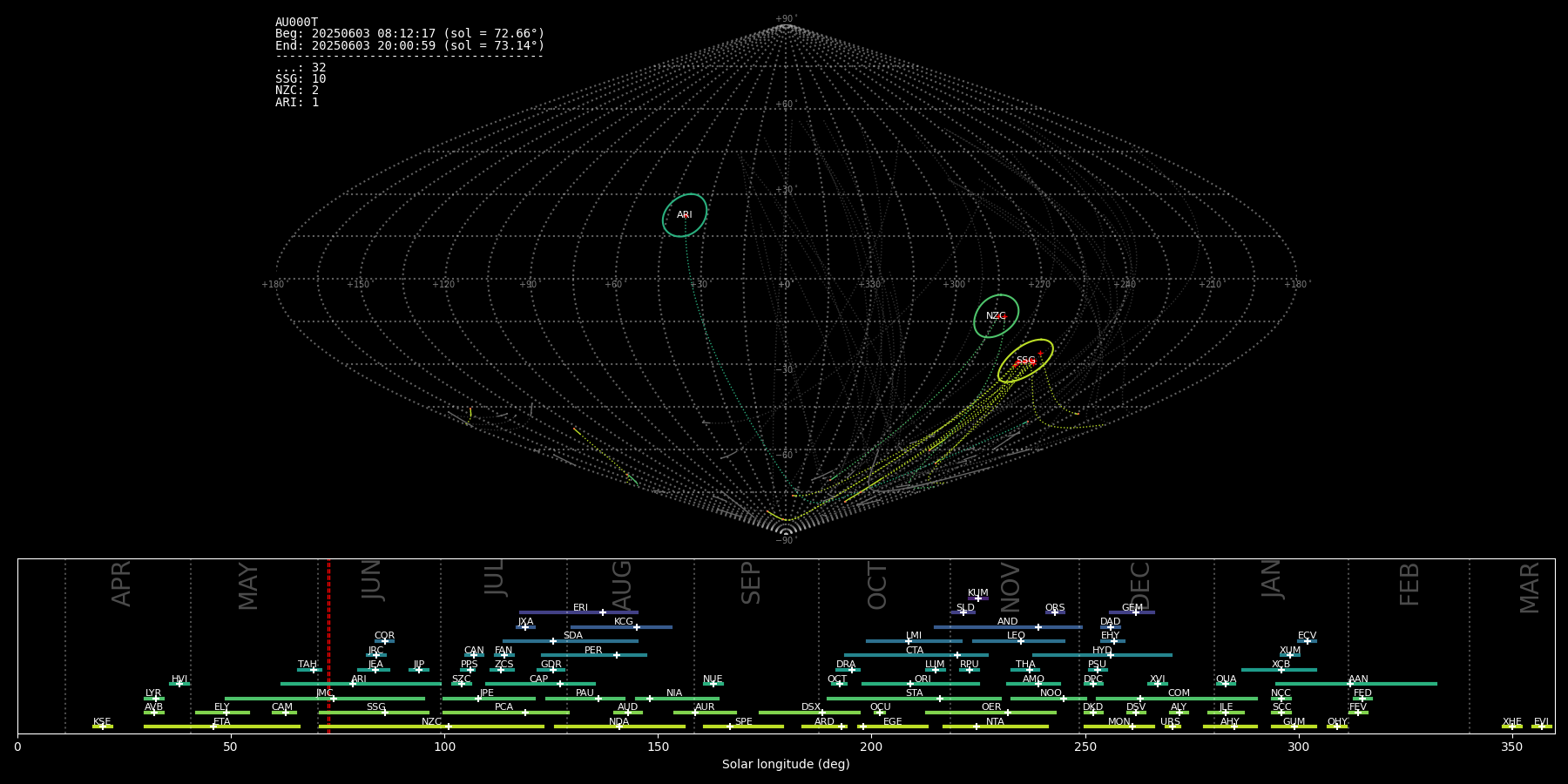The width and height of the screenshot is (1568, 784).
Task: Click the 'ARI: 1' count line
Action: click(x=297, y=103)
